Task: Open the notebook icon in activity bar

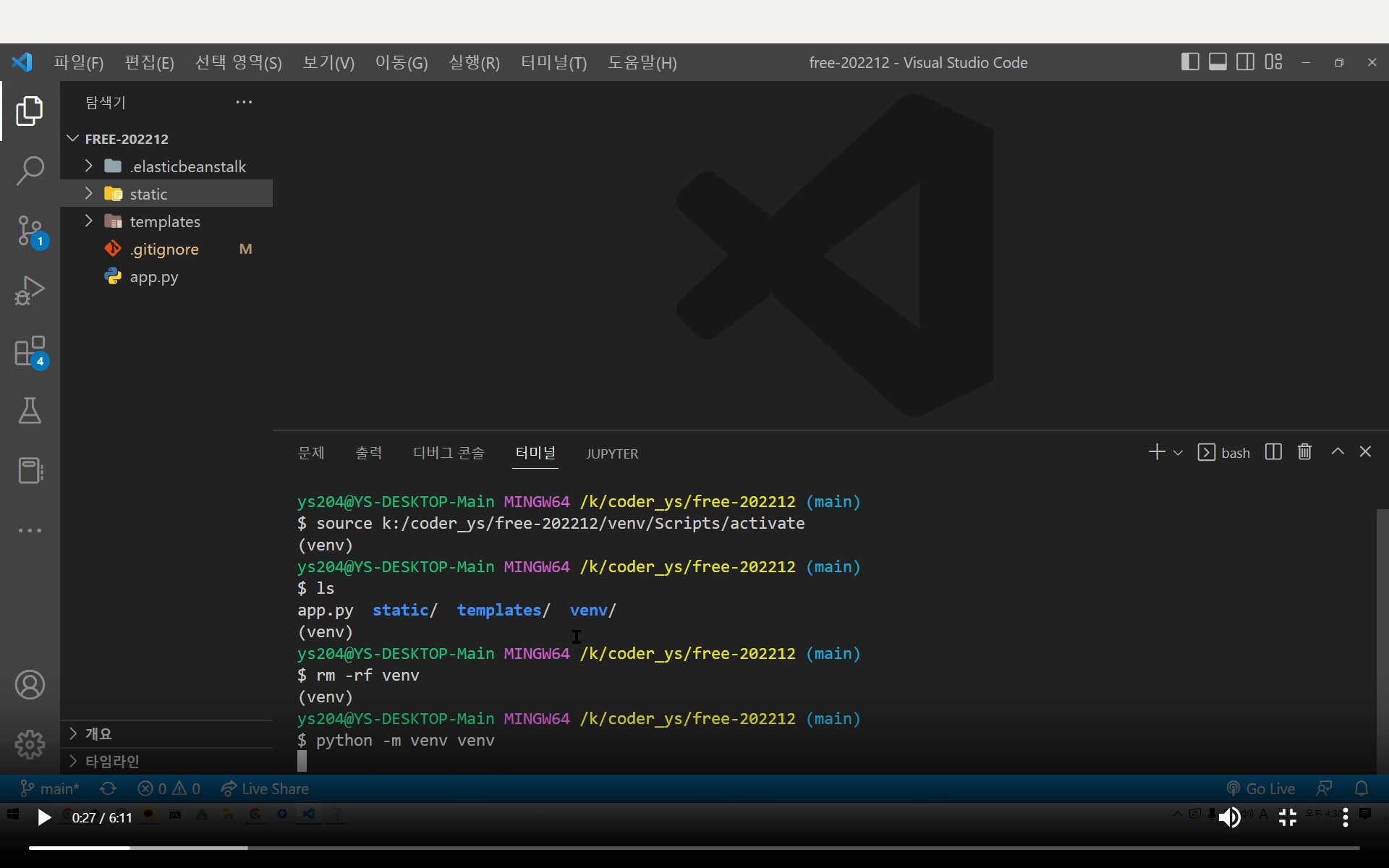Action: click(30, 471)
